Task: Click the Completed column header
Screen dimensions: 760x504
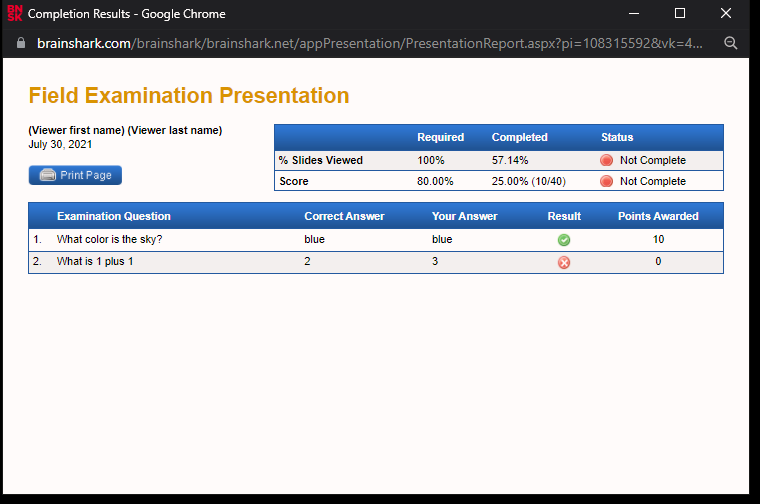Action: pyautogui.click(x=520, y=137)
